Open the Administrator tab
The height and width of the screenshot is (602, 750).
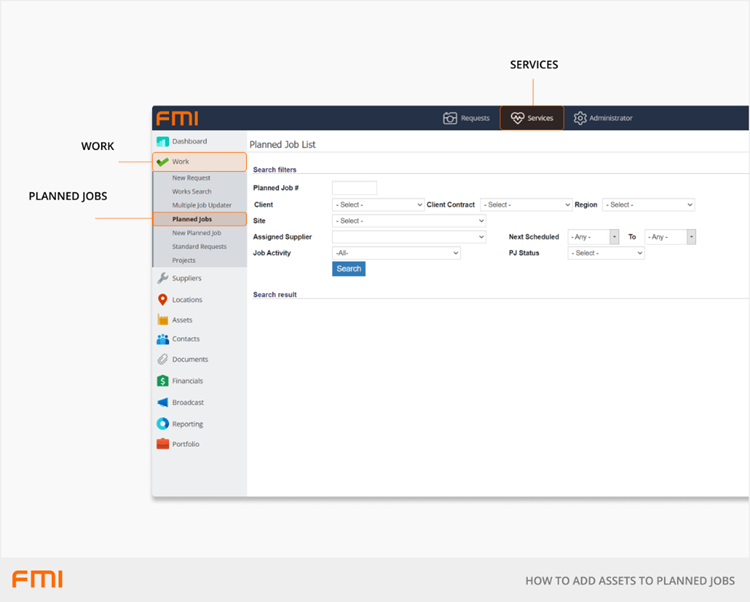603,118
